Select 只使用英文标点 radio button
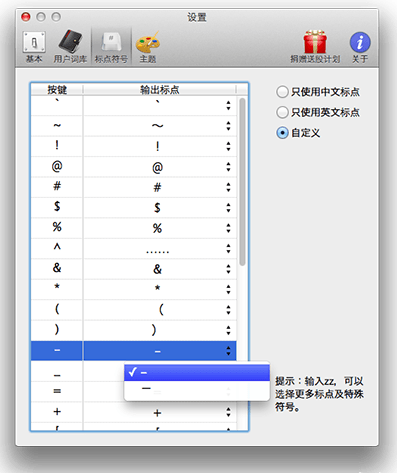This screenshot has width=397, height=473. 282,112
